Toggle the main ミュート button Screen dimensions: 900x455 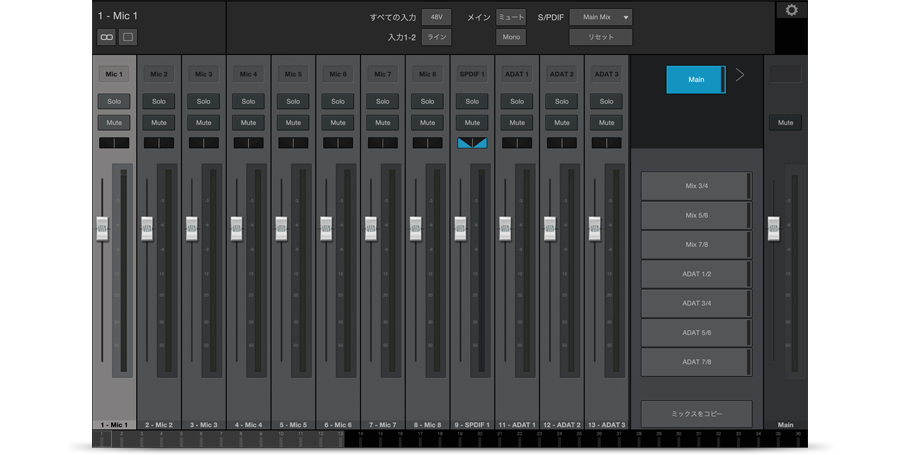click(511, 17)
